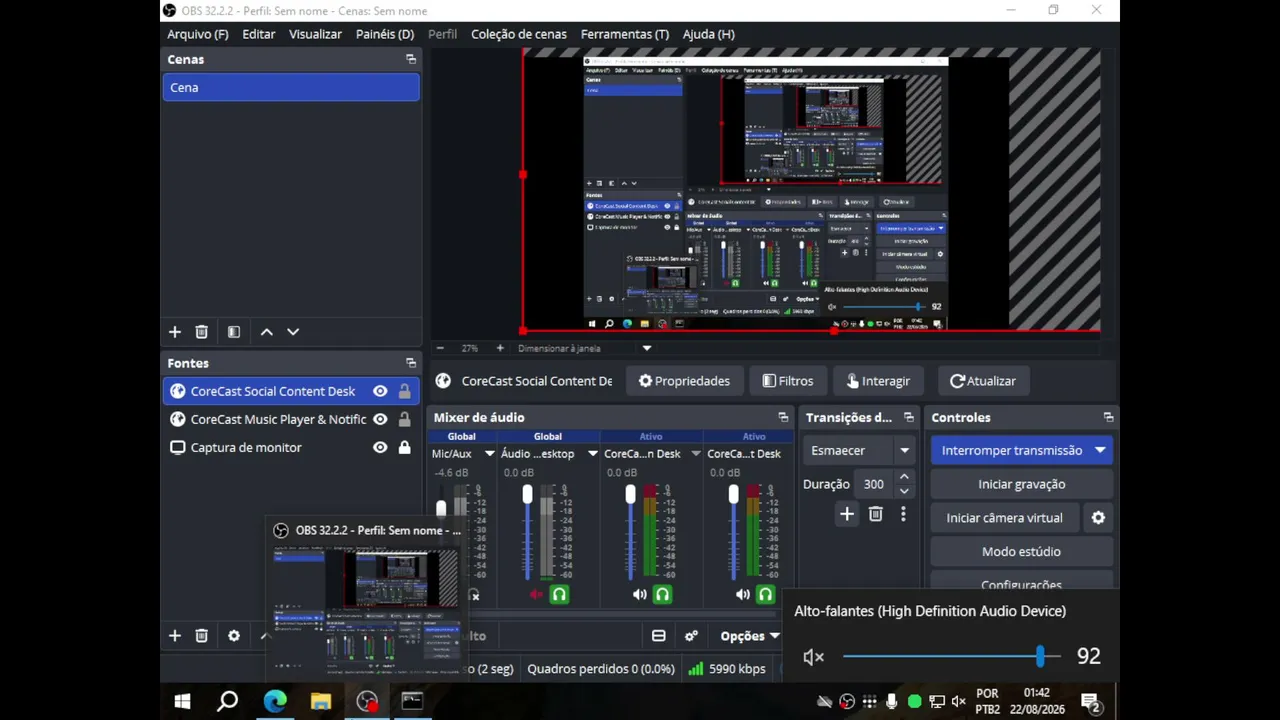Open Microsoft Edge from the taskbar
1280x720 pixels.
[x=275, y=702]
